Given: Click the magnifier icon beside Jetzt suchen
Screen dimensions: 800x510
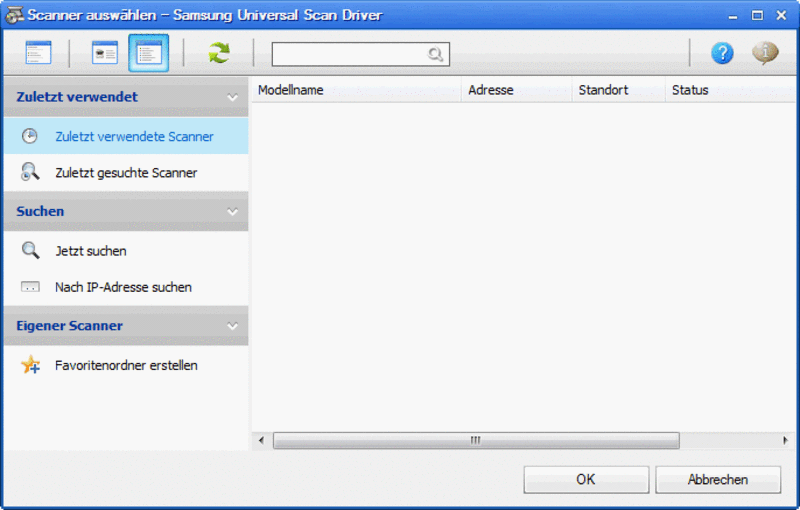Looking at the screenshot, I should [x=30, y=250].
